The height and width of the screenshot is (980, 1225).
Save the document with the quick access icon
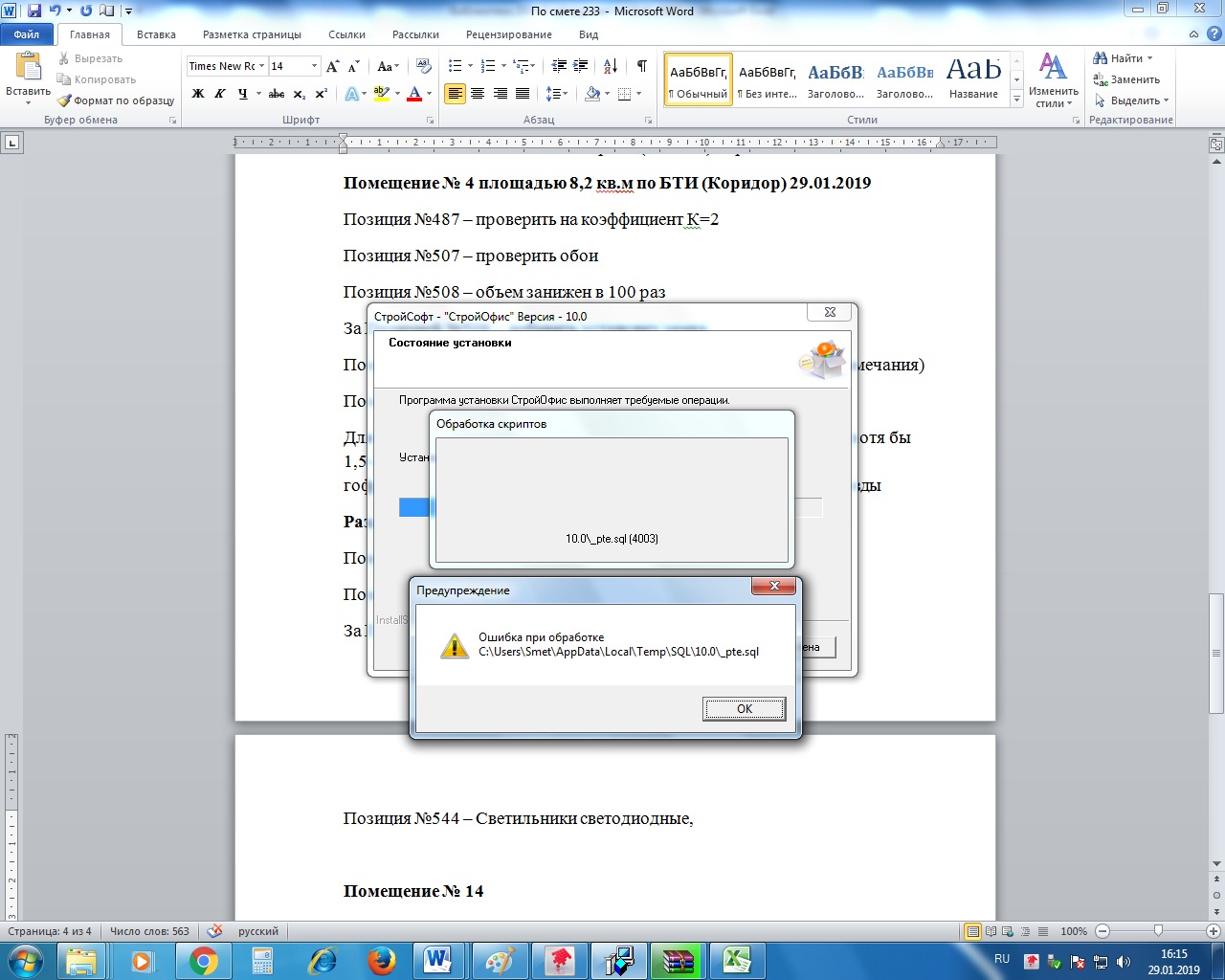coord(34,11)
